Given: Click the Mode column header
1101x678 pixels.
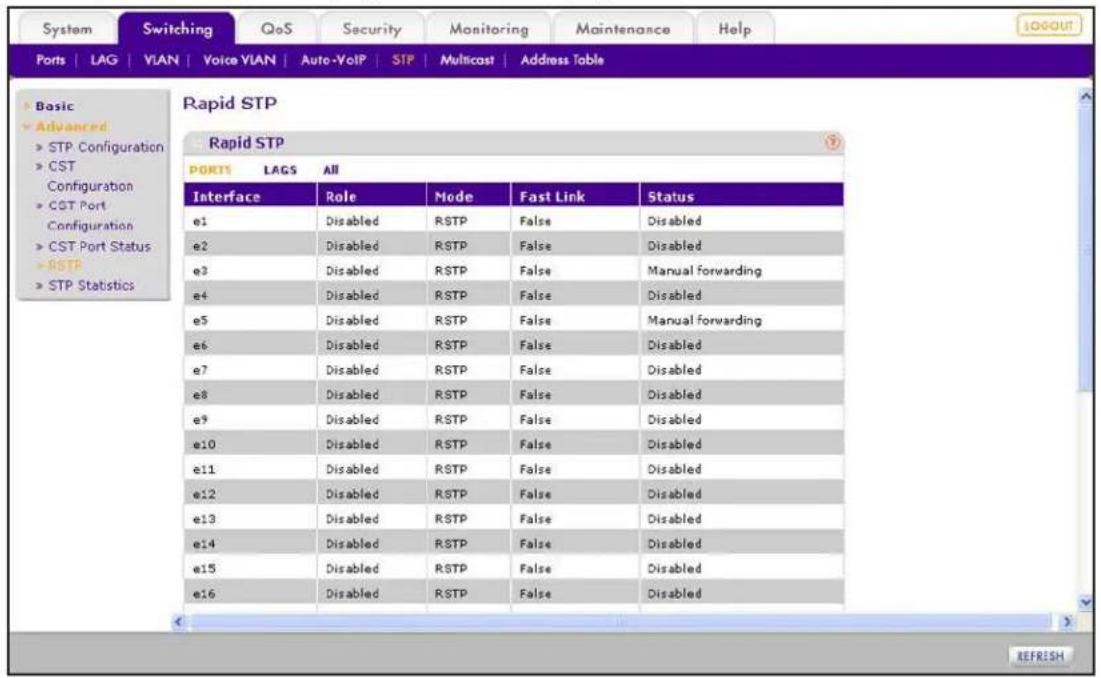Looking at the screenshot, I should click(468, 197).
